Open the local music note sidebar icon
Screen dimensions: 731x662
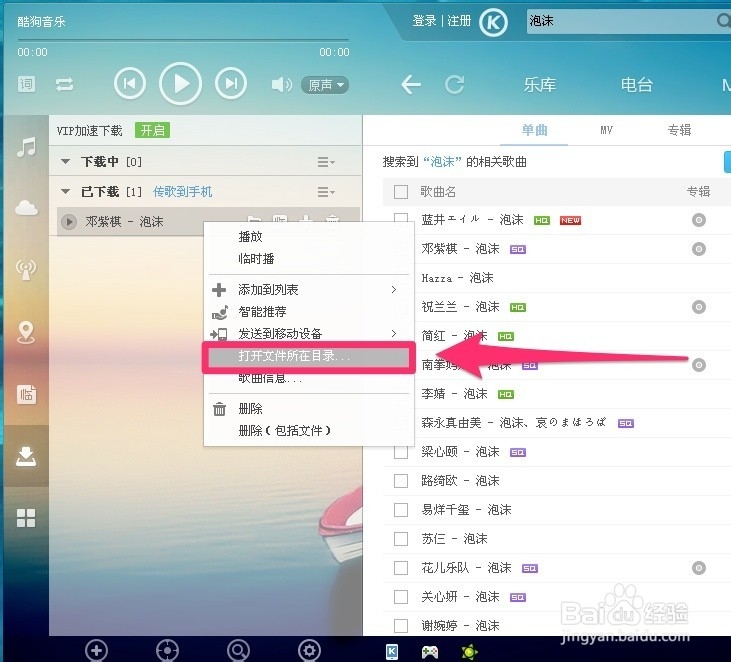(26, 147)
